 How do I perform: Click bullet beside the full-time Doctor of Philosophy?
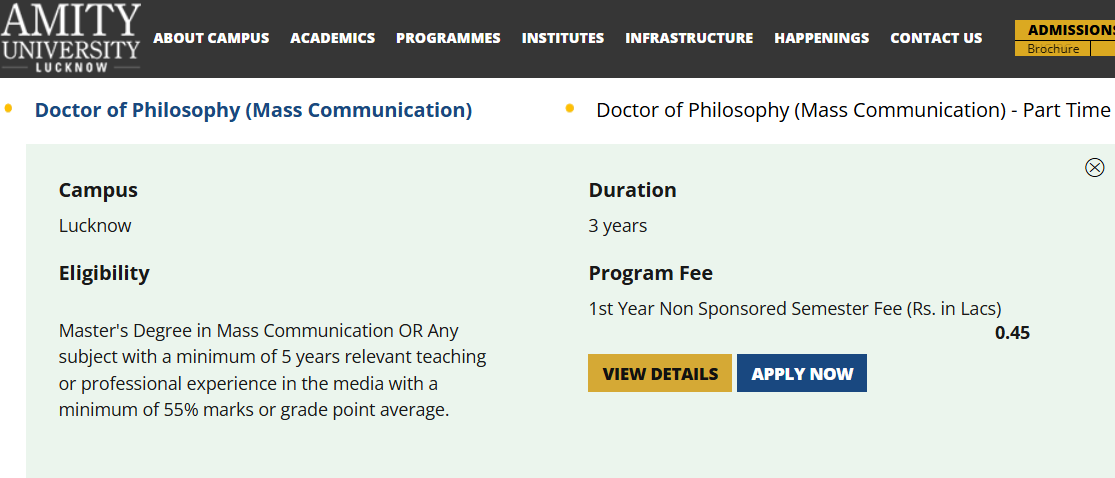[x=9, y=108]
